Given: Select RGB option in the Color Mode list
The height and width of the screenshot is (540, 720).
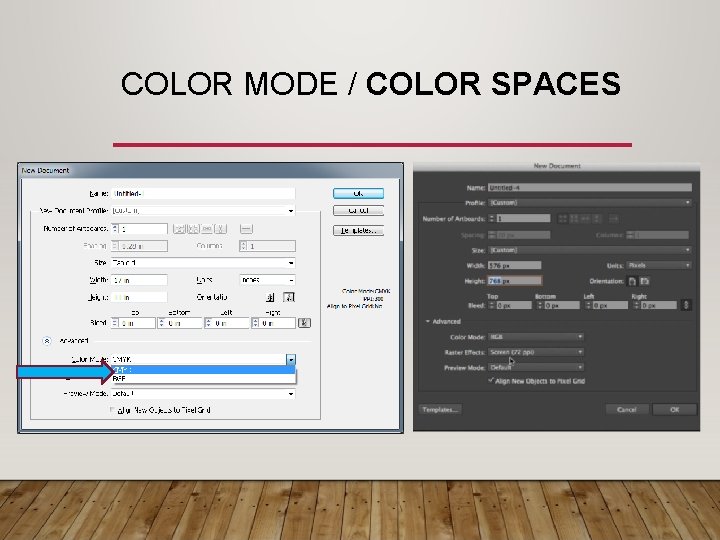Looking at the screenshot, I should coord(203,379).
